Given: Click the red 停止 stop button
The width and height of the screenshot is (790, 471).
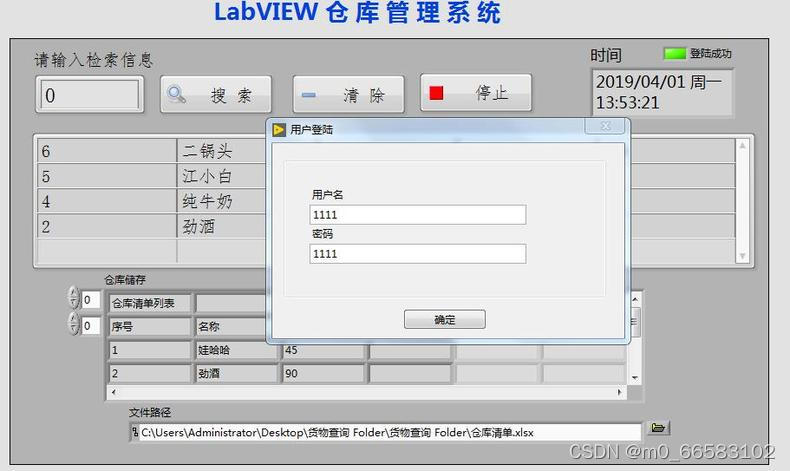Looking at the screenshot, I should (476, 93).
